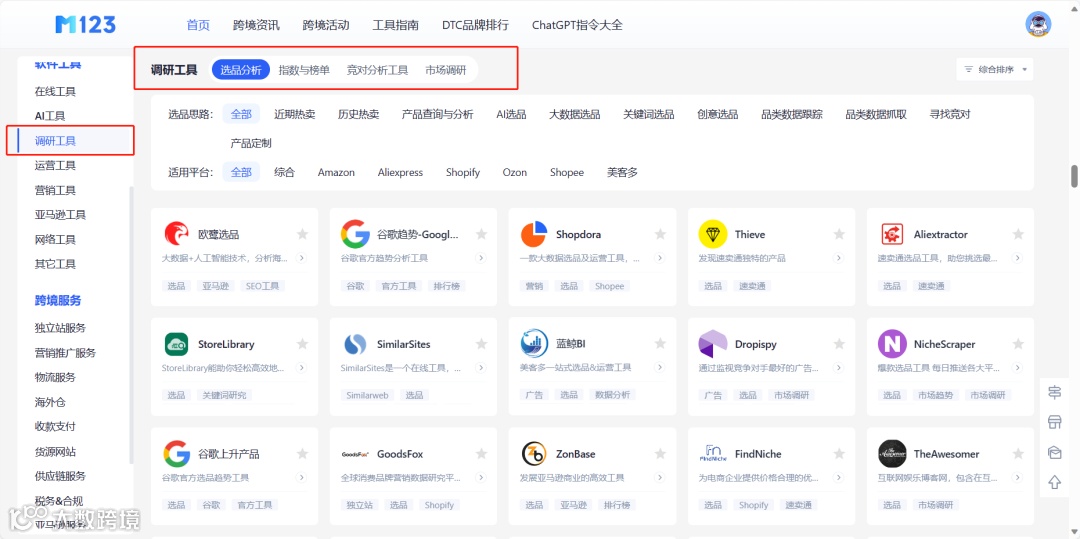Open the 欧鹭选品 logo icon

tap(176, 234)
